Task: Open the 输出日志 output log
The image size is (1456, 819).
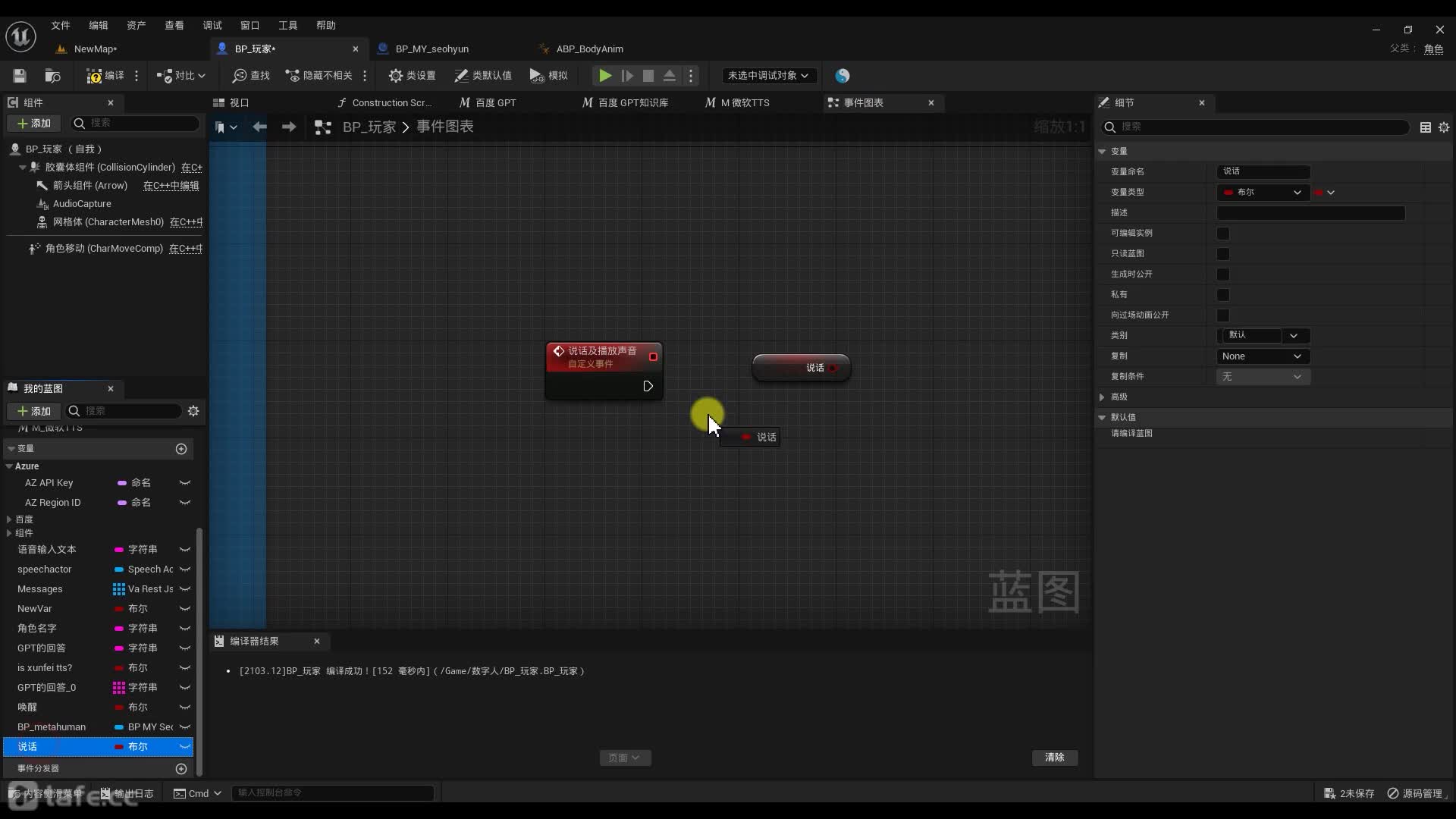Action: tap(127, 793)
